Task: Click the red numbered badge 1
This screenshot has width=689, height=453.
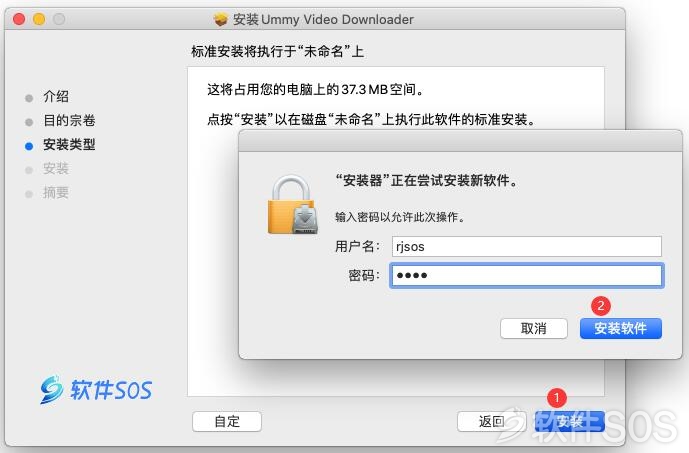Action: tap(557, 398)
